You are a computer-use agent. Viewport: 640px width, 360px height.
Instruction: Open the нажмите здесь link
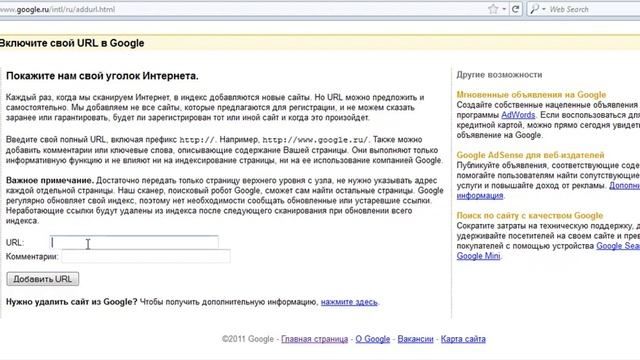point(349,302)
